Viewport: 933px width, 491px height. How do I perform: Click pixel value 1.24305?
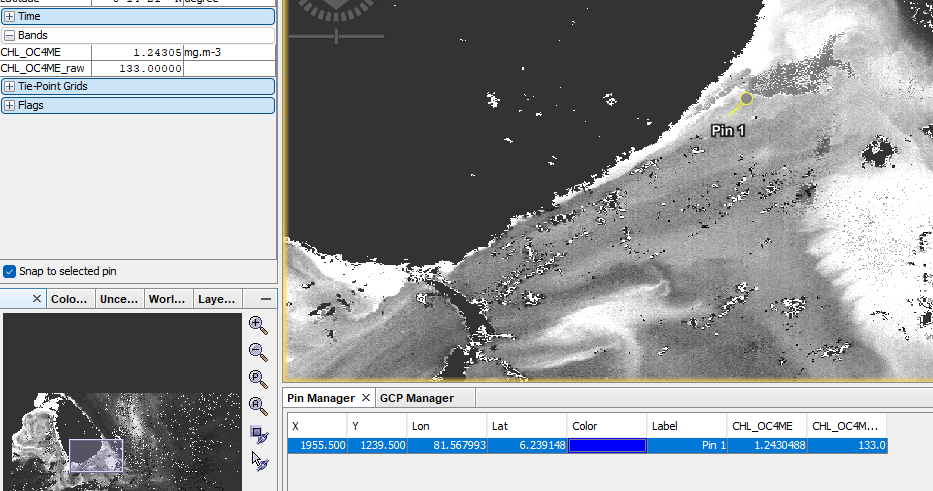point(137,52)
